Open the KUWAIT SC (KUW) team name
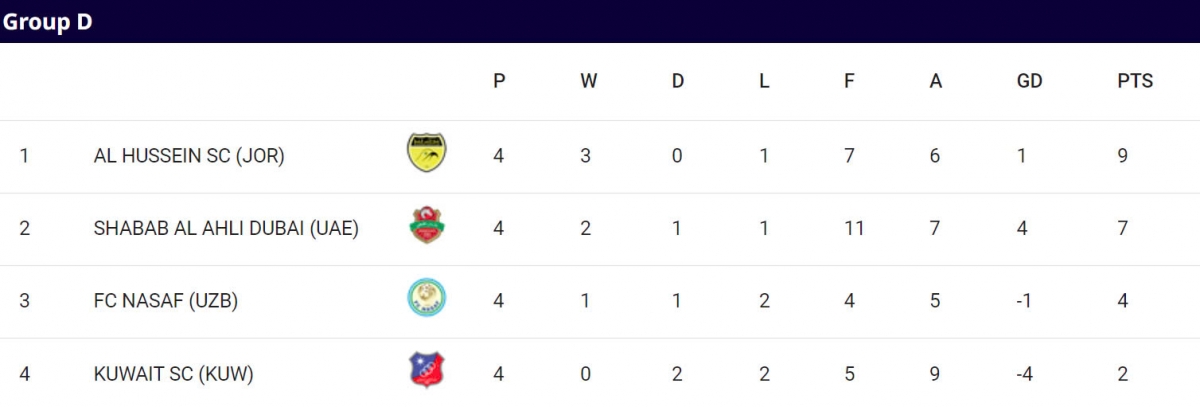 pyautogui.click(x=173, y=374)
